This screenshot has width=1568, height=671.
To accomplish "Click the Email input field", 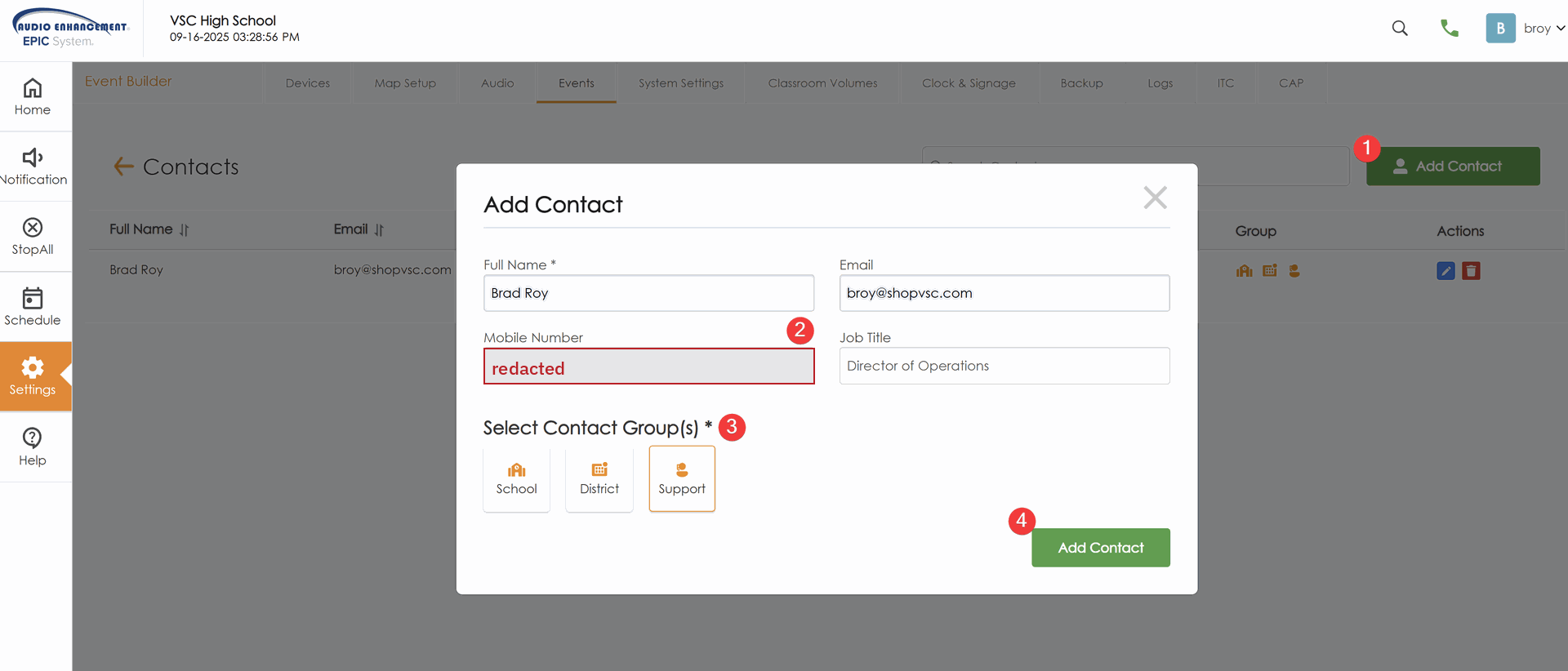I will point(1004,293).
